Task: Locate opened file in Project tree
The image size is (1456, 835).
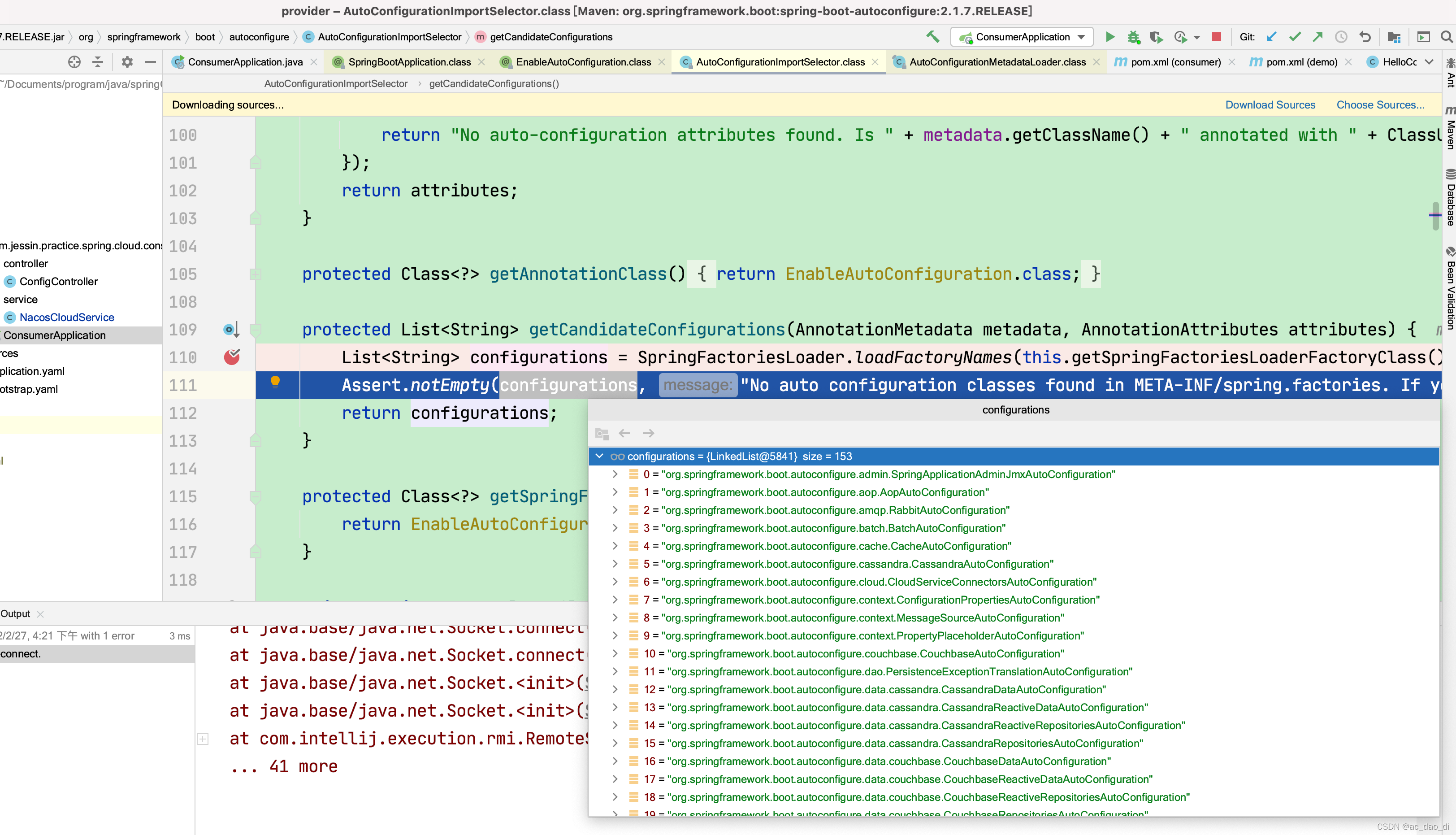Action: point(74,62)
